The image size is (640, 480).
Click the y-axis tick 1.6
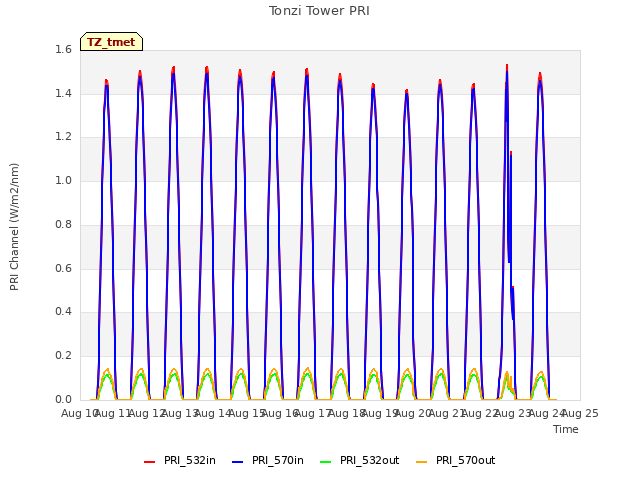pos(63,49)
